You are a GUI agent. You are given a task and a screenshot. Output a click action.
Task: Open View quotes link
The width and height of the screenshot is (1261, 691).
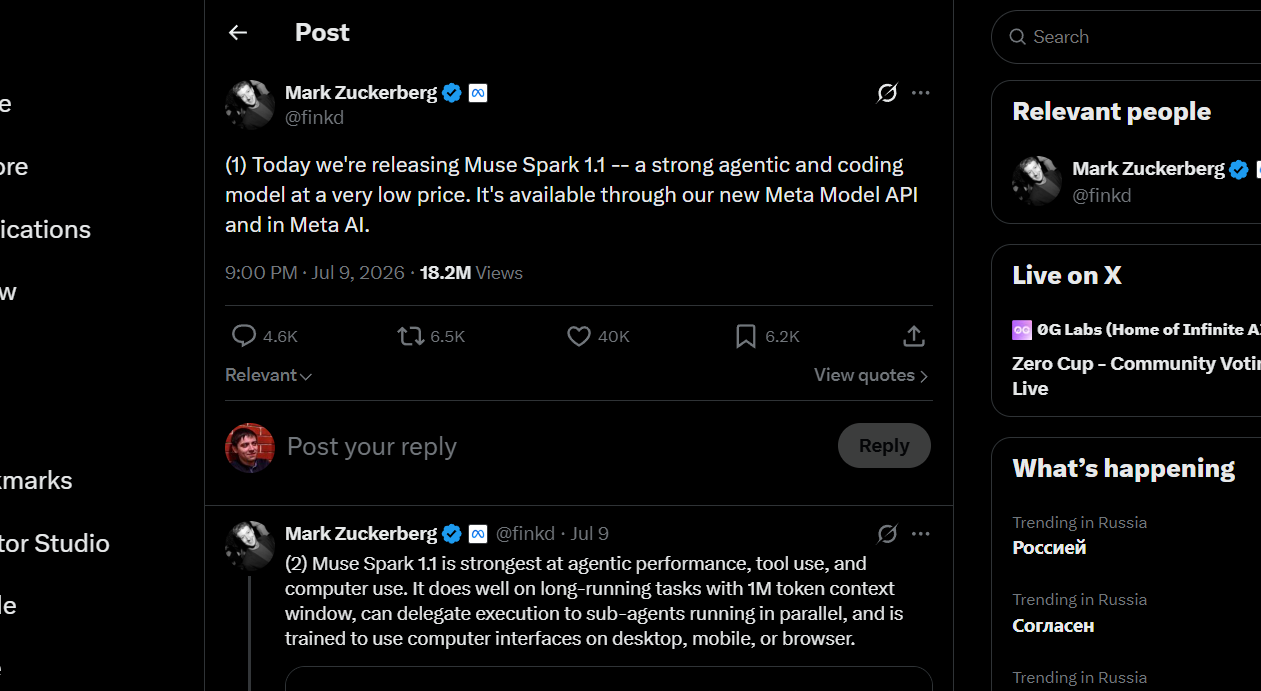[871, 375]
